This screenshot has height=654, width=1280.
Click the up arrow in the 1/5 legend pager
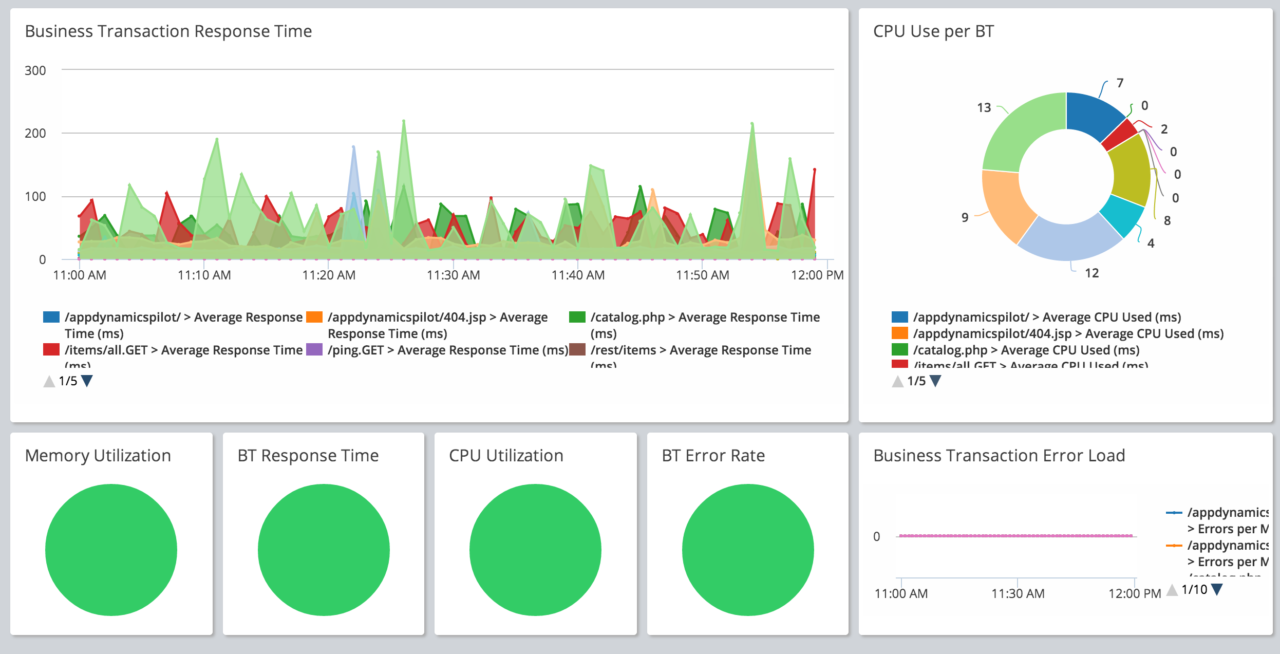tap(48, 380)
